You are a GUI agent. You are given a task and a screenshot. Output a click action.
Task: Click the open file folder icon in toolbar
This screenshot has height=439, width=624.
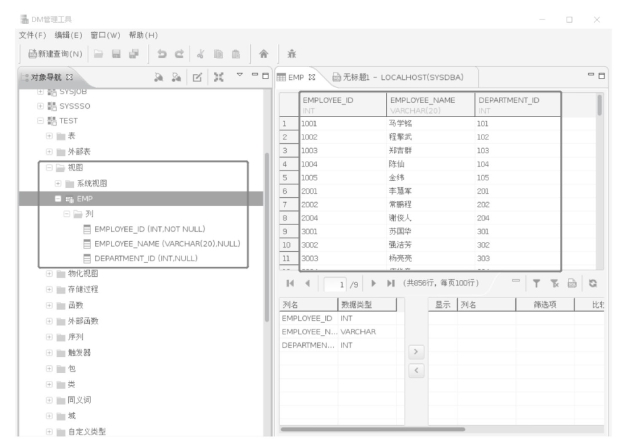(98, 54)
